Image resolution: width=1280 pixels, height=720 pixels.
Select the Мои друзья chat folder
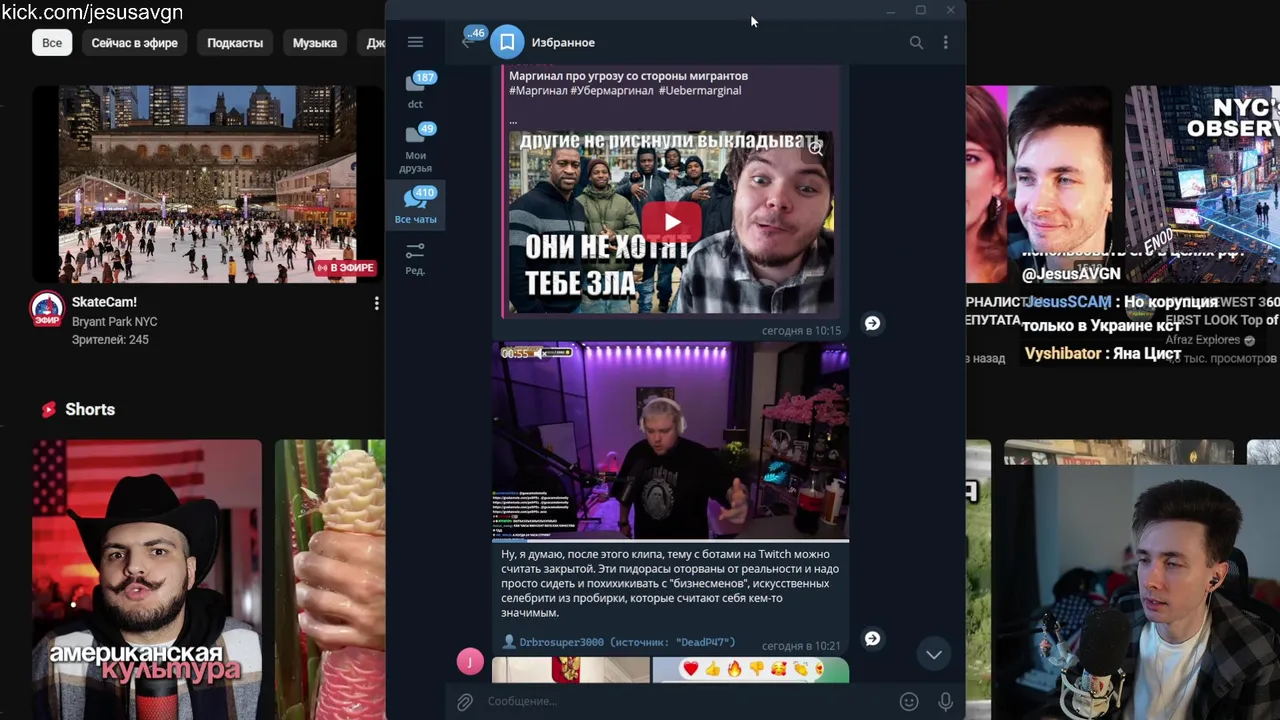415,148
